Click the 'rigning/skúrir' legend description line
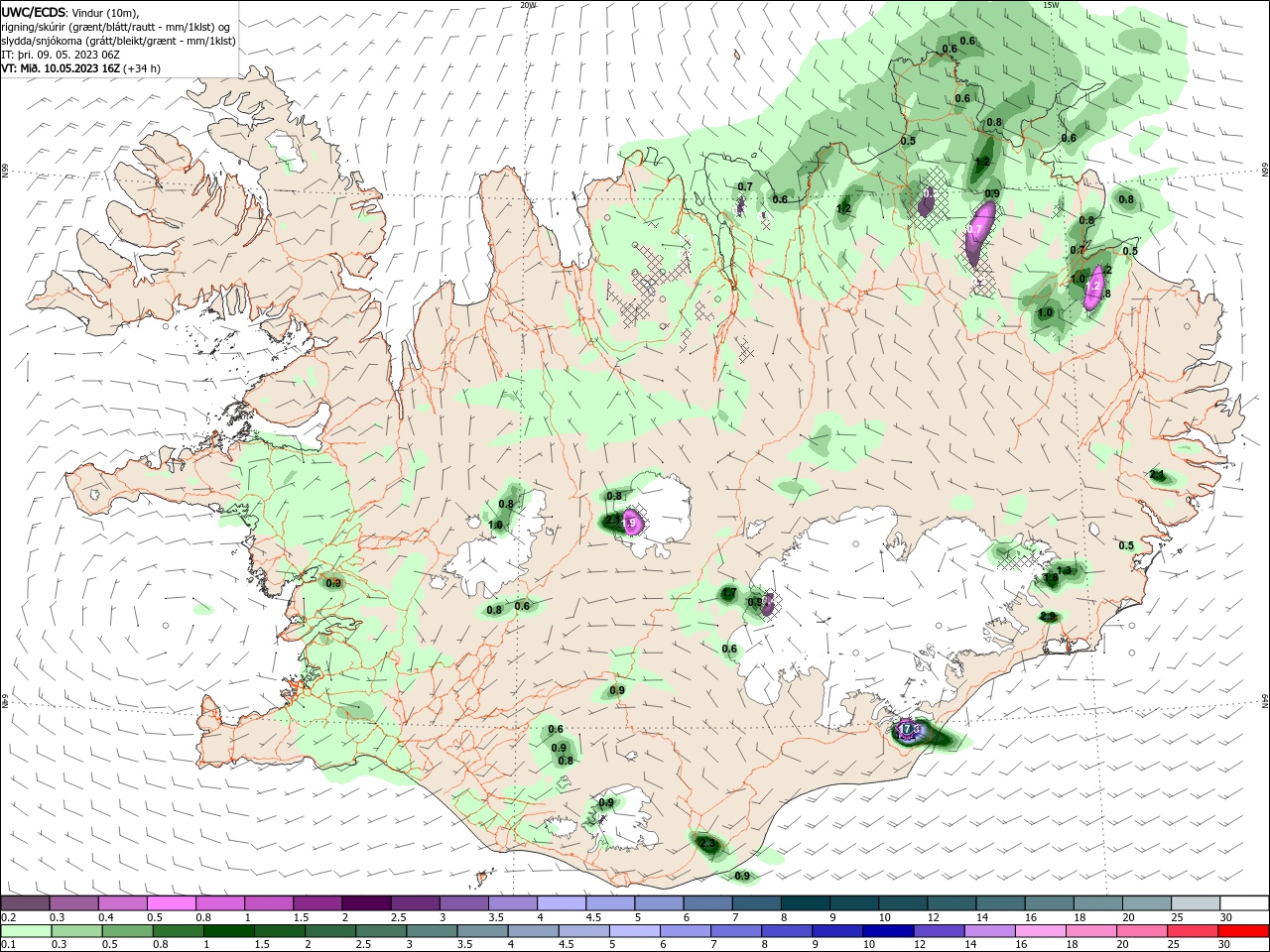Screen dimensions: 1270x952 116,27
